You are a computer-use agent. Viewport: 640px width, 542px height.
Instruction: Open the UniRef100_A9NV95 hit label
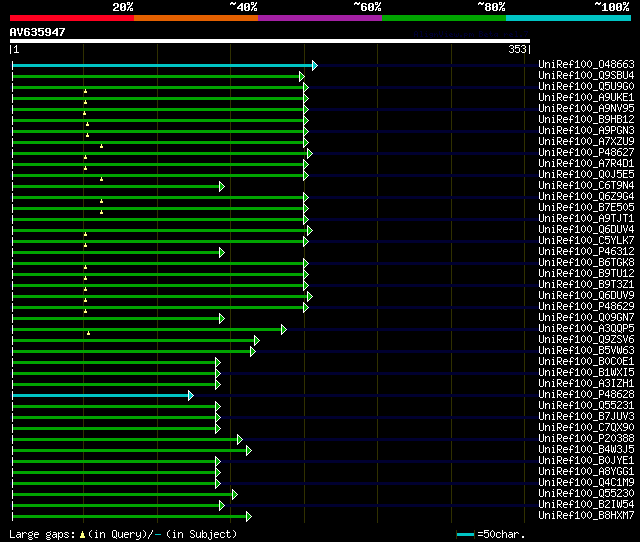click(586, 109)
